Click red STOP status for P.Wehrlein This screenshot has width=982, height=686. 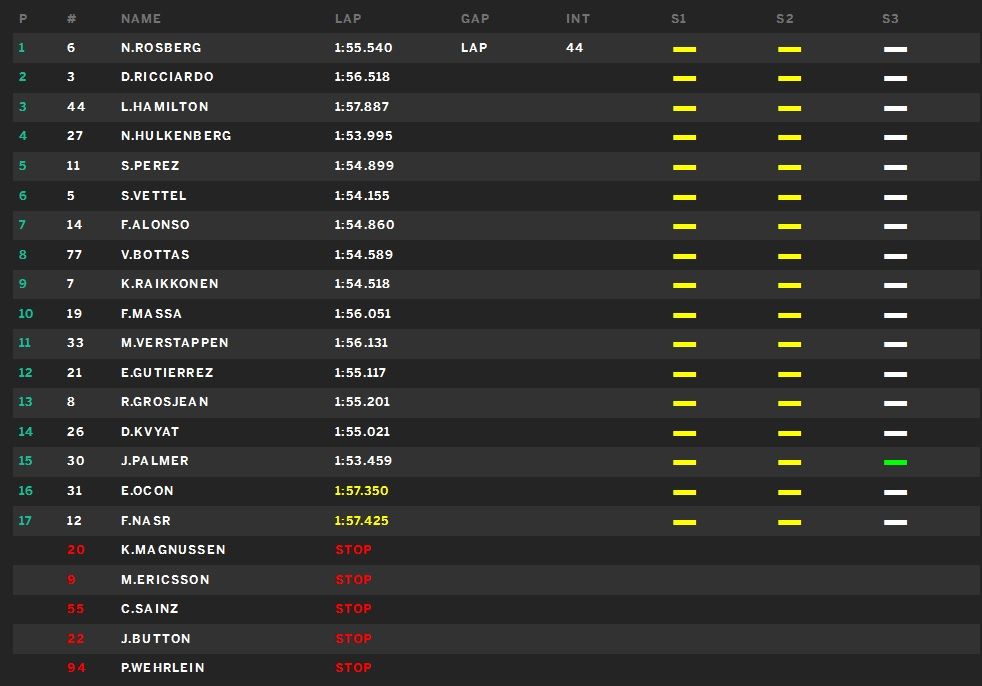(354, 668)
